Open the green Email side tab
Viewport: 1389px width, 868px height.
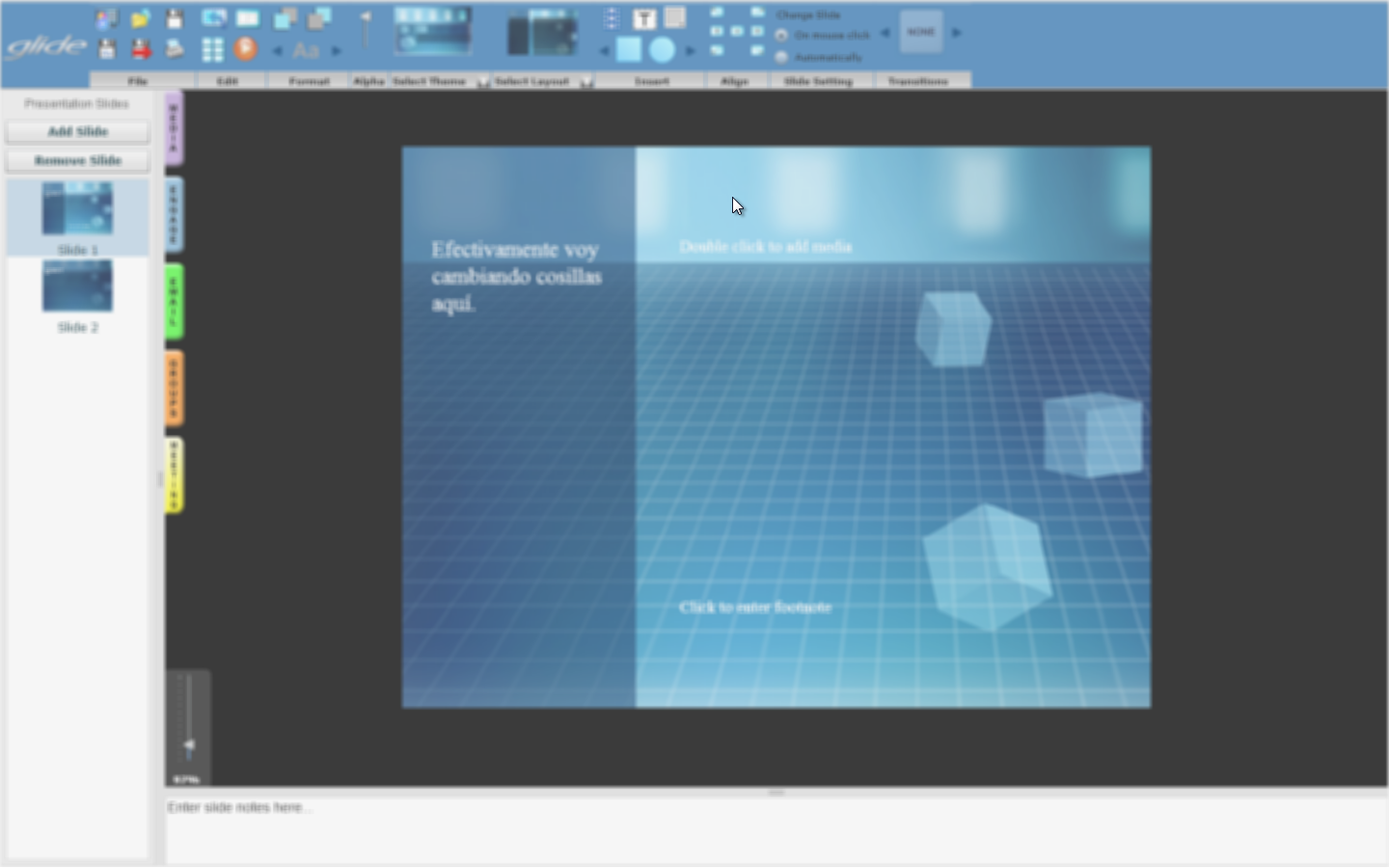click(x=174, y=301)
